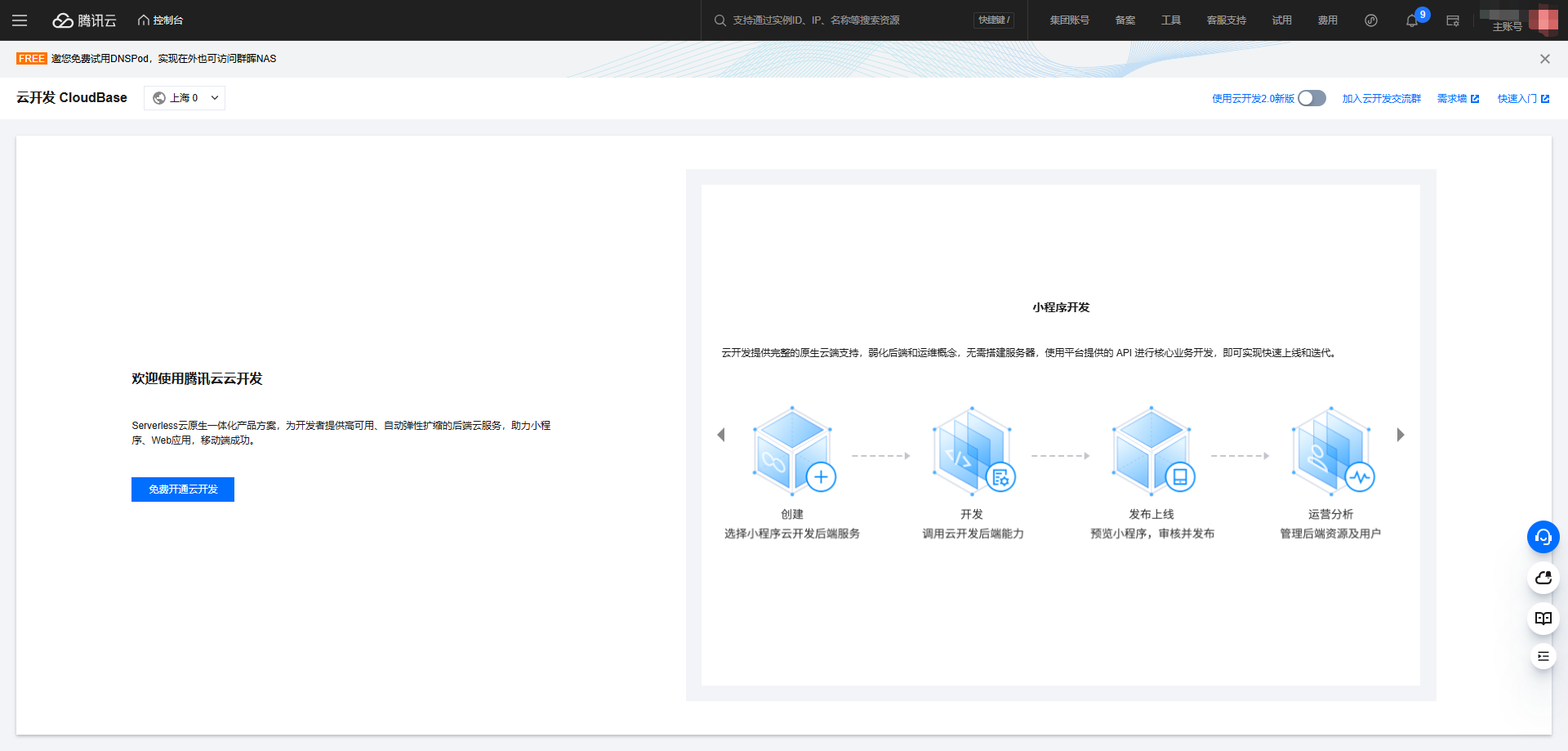This screenshot has height=751, width=1568.
Task: Click the list collapse floating button
Action: [1543, 656]
